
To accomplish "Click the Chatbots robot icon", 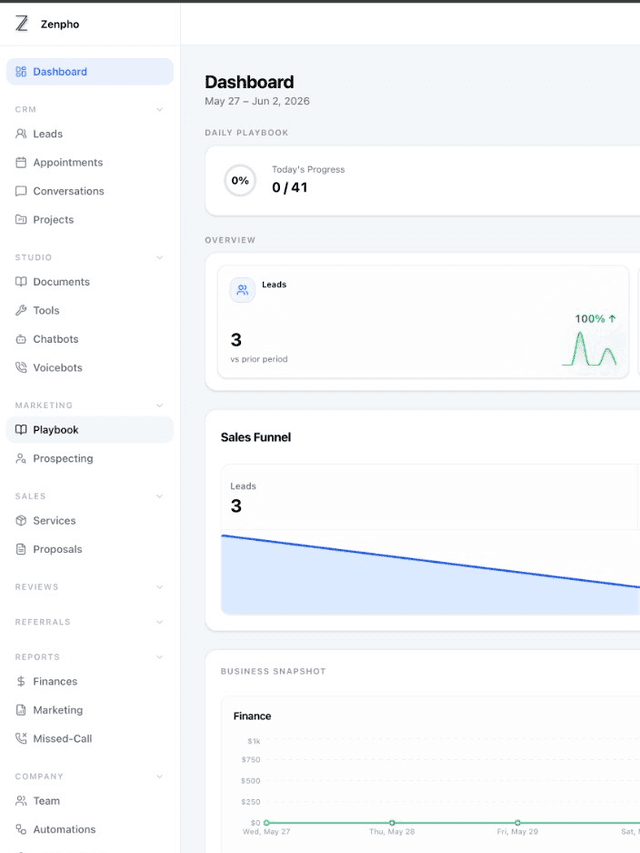I will pos(21,339).
